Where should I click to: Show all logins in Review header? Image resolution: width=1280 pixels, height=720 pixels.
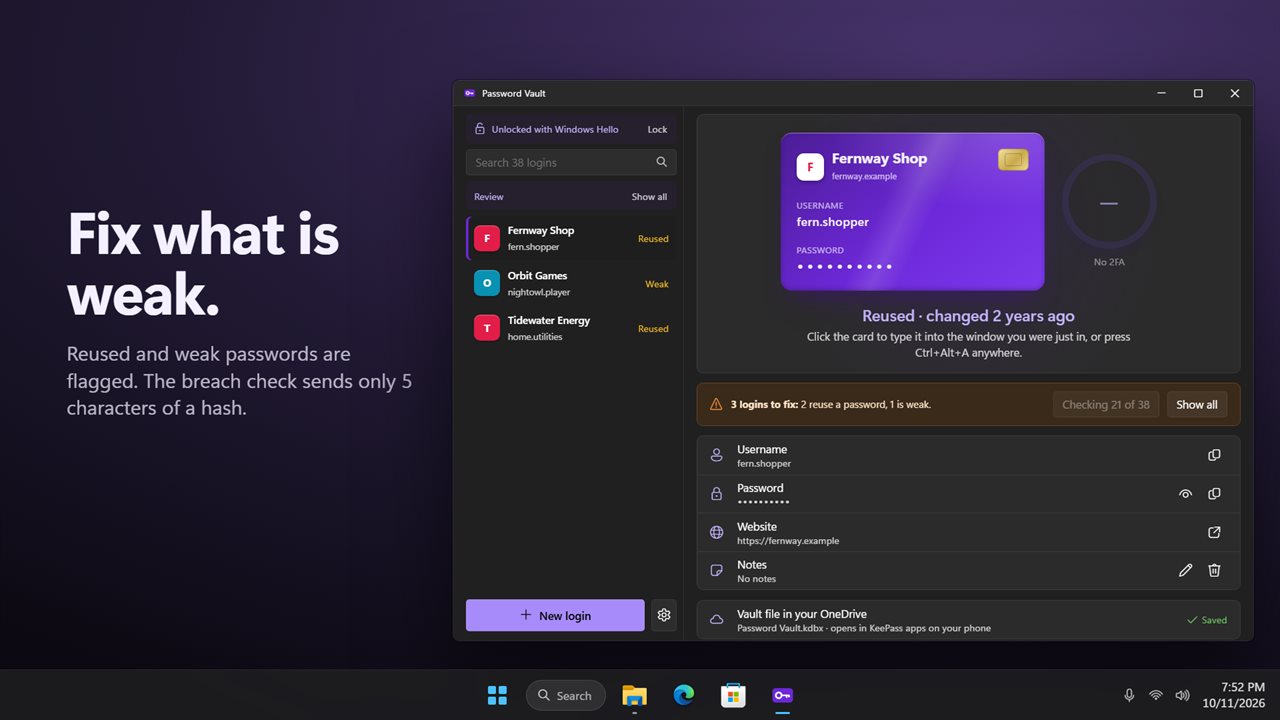click(649, 197)
